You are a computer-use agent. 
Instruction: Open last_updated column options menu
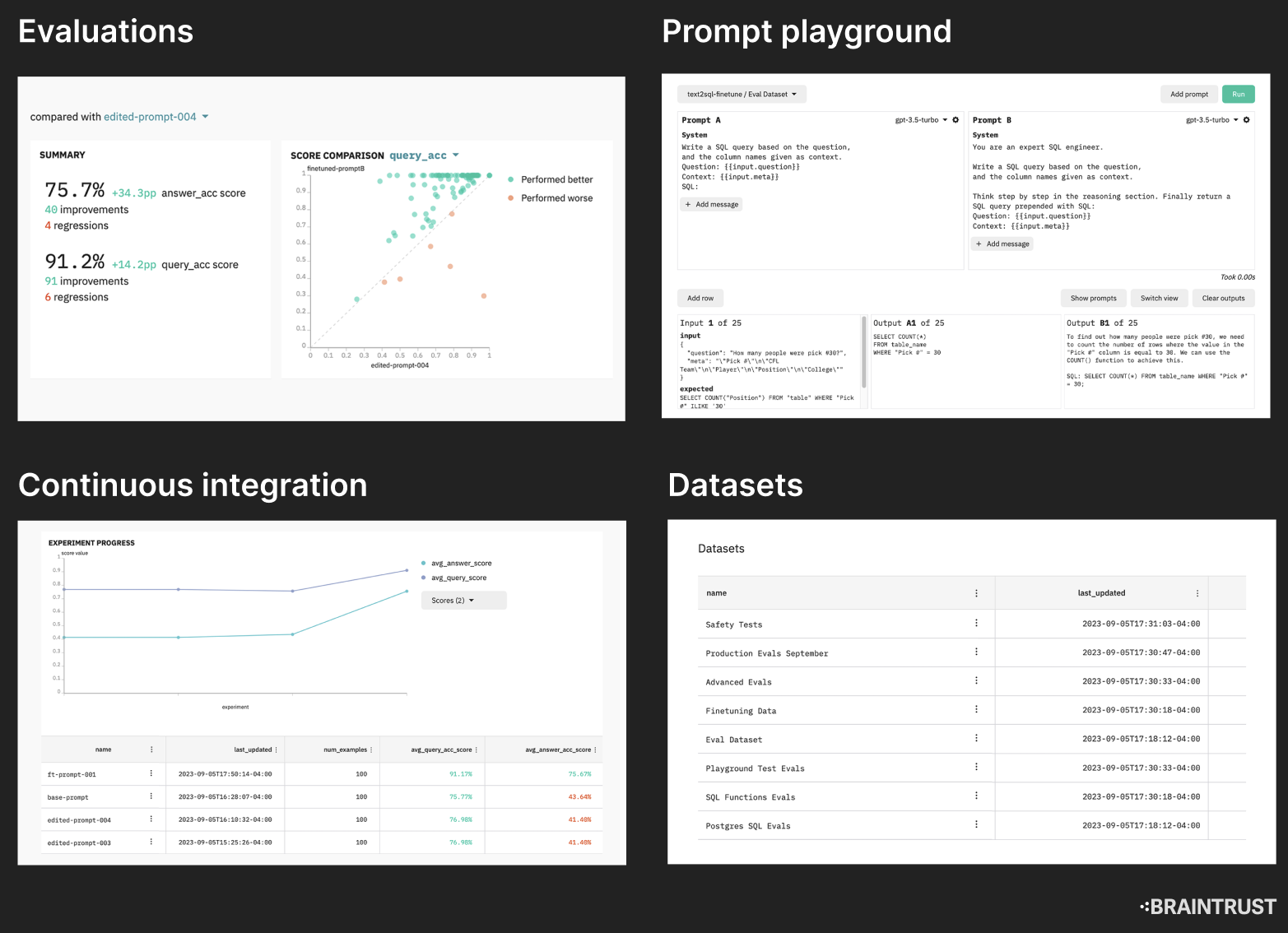click(1197, 592)
